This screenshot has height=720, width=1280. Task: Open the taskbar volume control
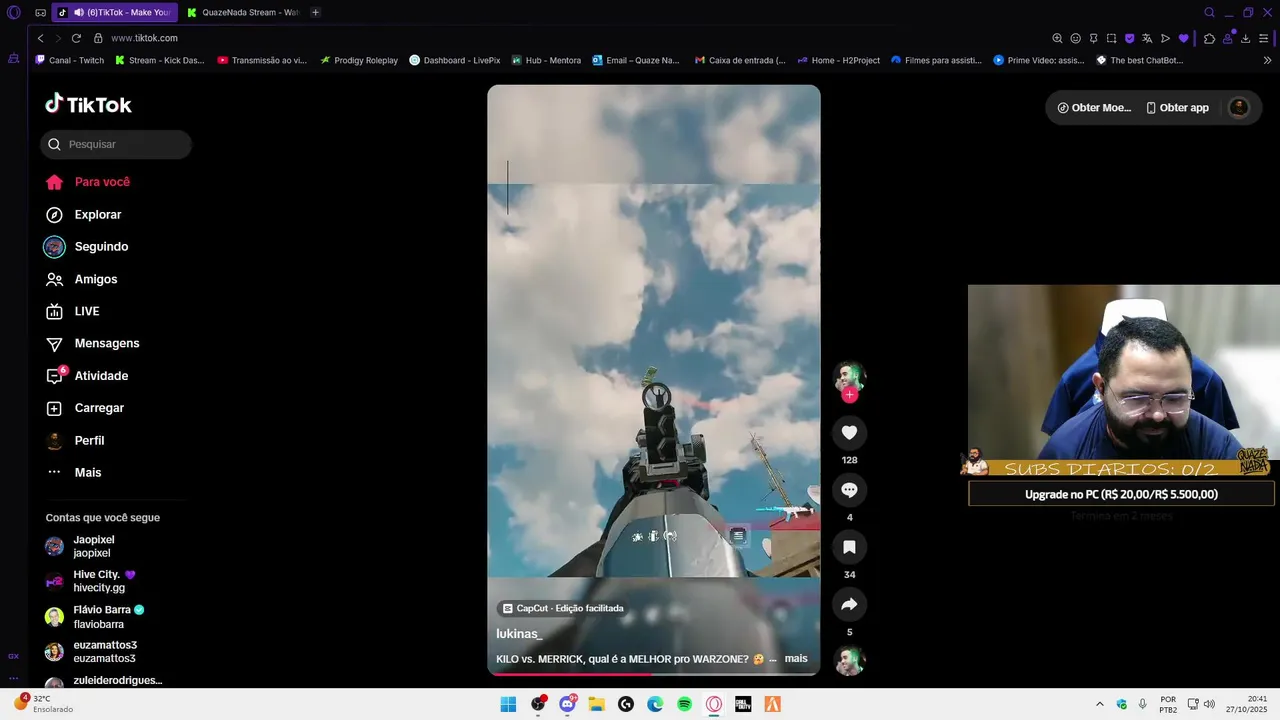click(1209, 704)
